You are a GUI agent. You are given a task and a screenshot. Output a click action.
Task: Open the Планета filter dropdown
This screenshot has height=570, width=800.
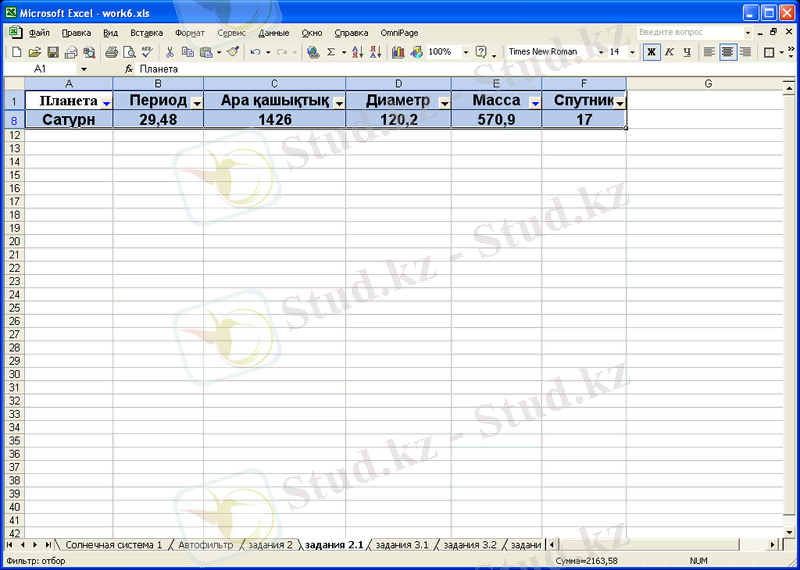coord(106,104)
